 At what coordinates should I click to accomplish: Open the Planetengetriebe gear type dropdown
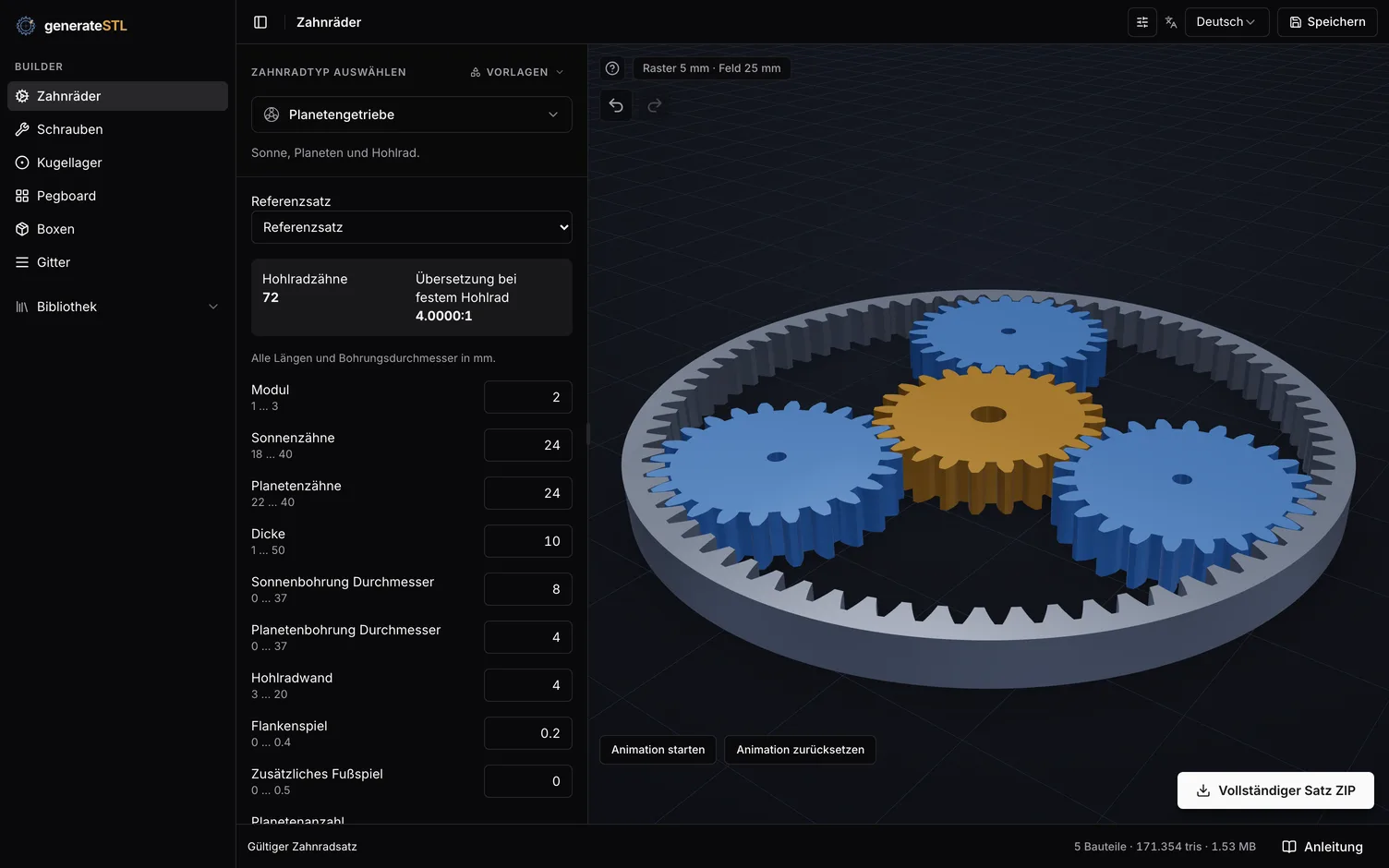pos(412,115)
